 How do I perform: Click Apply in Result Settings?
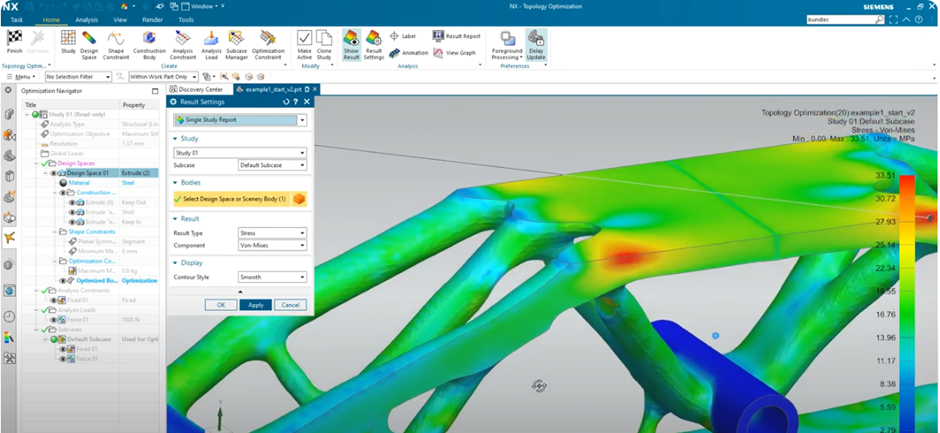pyautogui.click(x=256, y=305)
